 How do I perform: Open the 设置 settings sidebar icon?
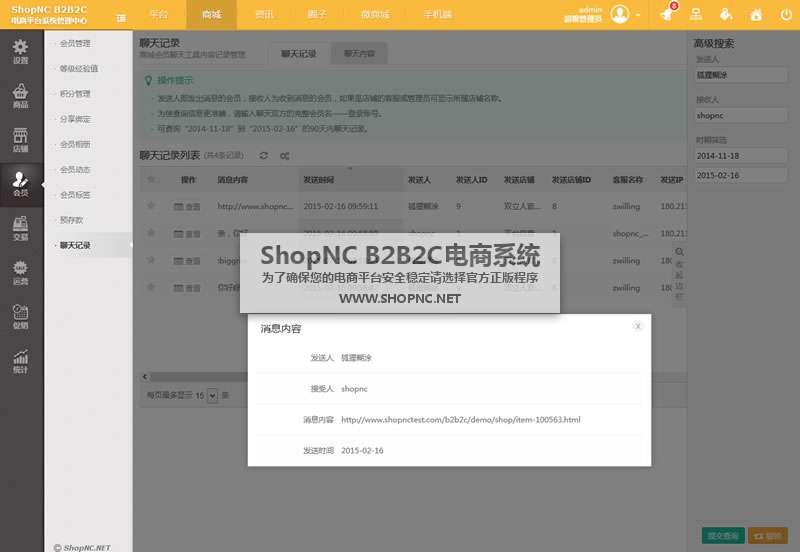tap(20, 52)
